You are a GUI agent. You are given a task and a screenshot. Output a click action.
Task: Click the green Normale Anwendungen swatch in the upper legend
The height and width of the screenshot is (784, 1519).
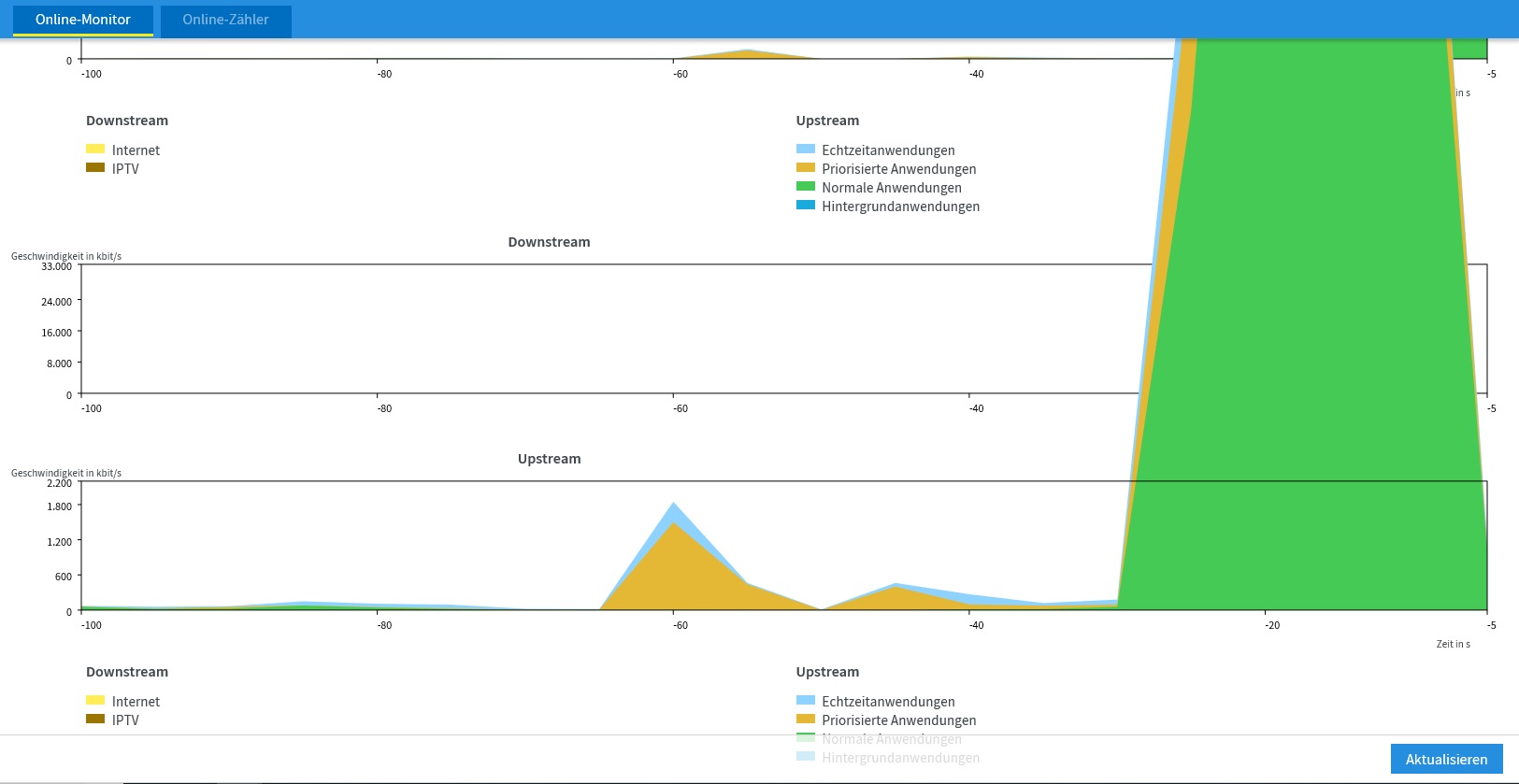tap(806, 187)
